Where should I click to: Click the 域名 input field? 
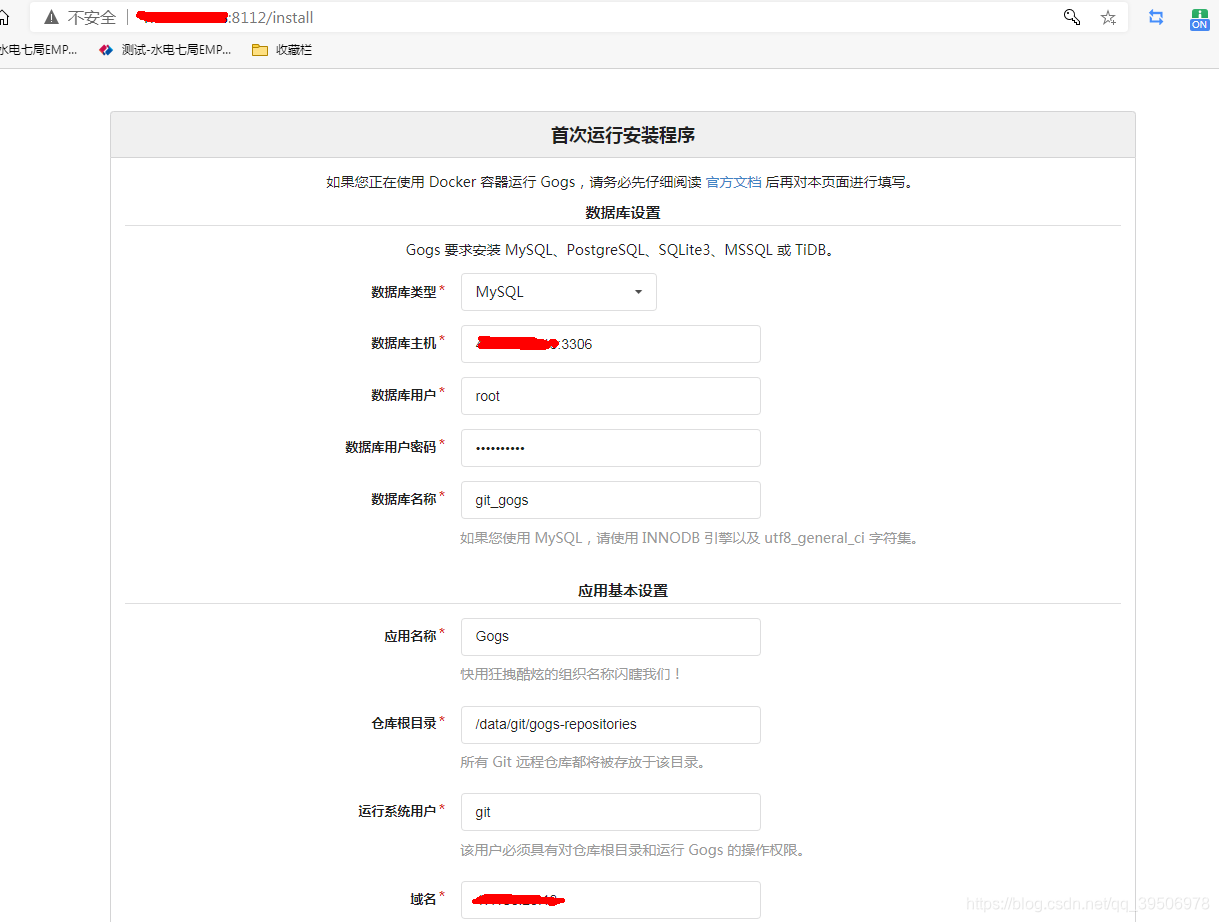pos(611,900)
